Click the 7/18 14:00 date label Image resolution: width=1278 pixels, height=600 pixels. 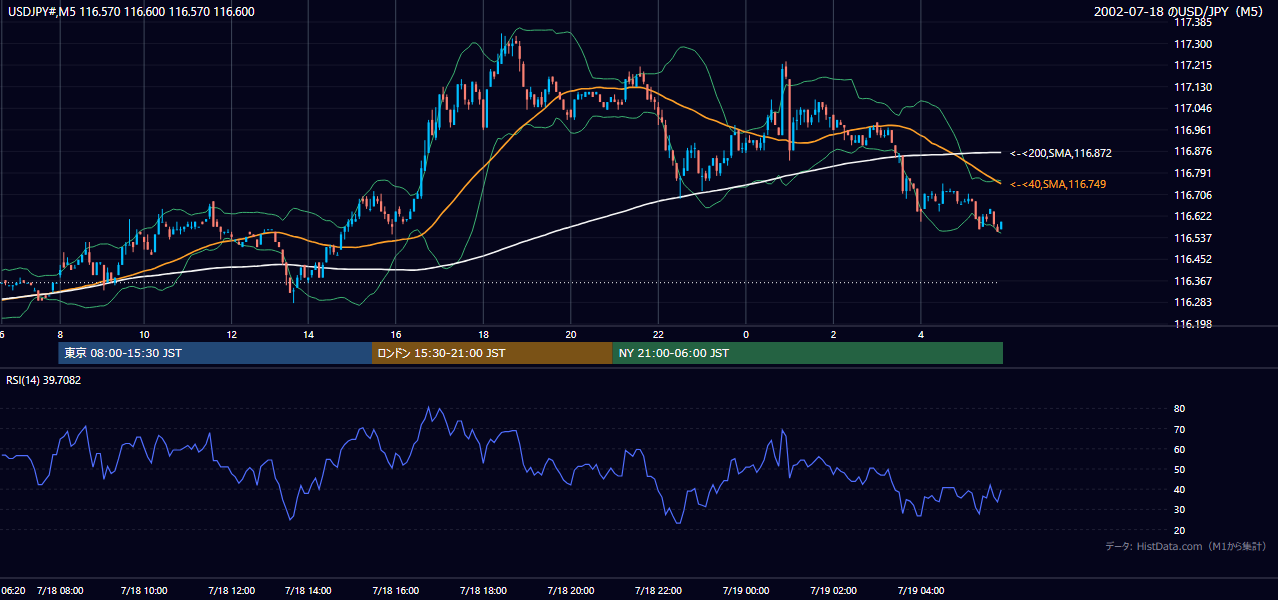307,590
